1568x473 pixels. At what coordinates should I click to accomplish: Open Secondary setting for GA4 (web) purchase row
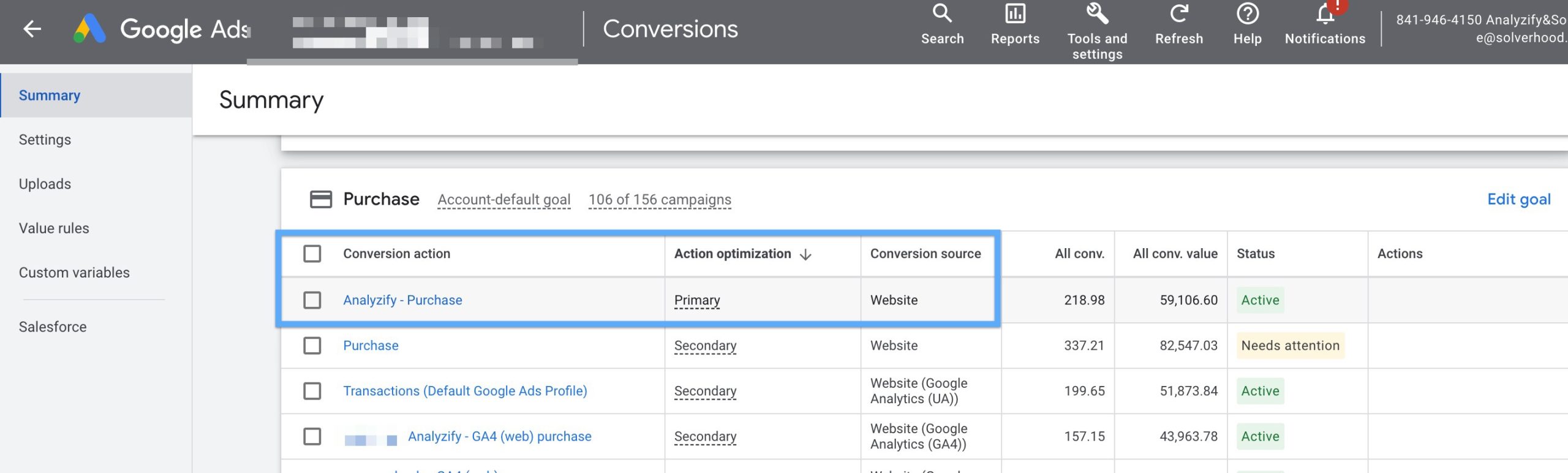click(x=705, y=436)
